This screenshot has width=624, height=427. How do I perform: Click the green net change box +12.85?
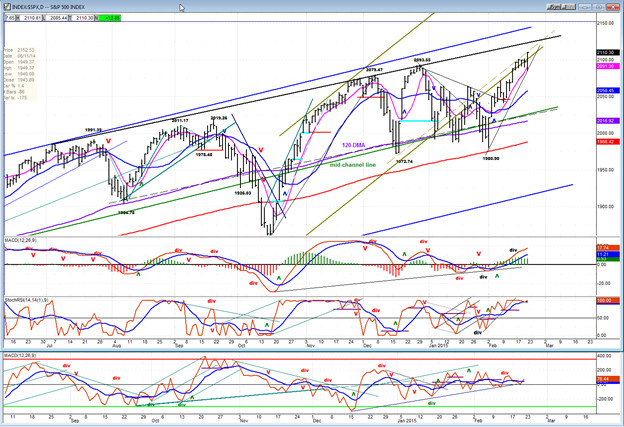[109, 18]
